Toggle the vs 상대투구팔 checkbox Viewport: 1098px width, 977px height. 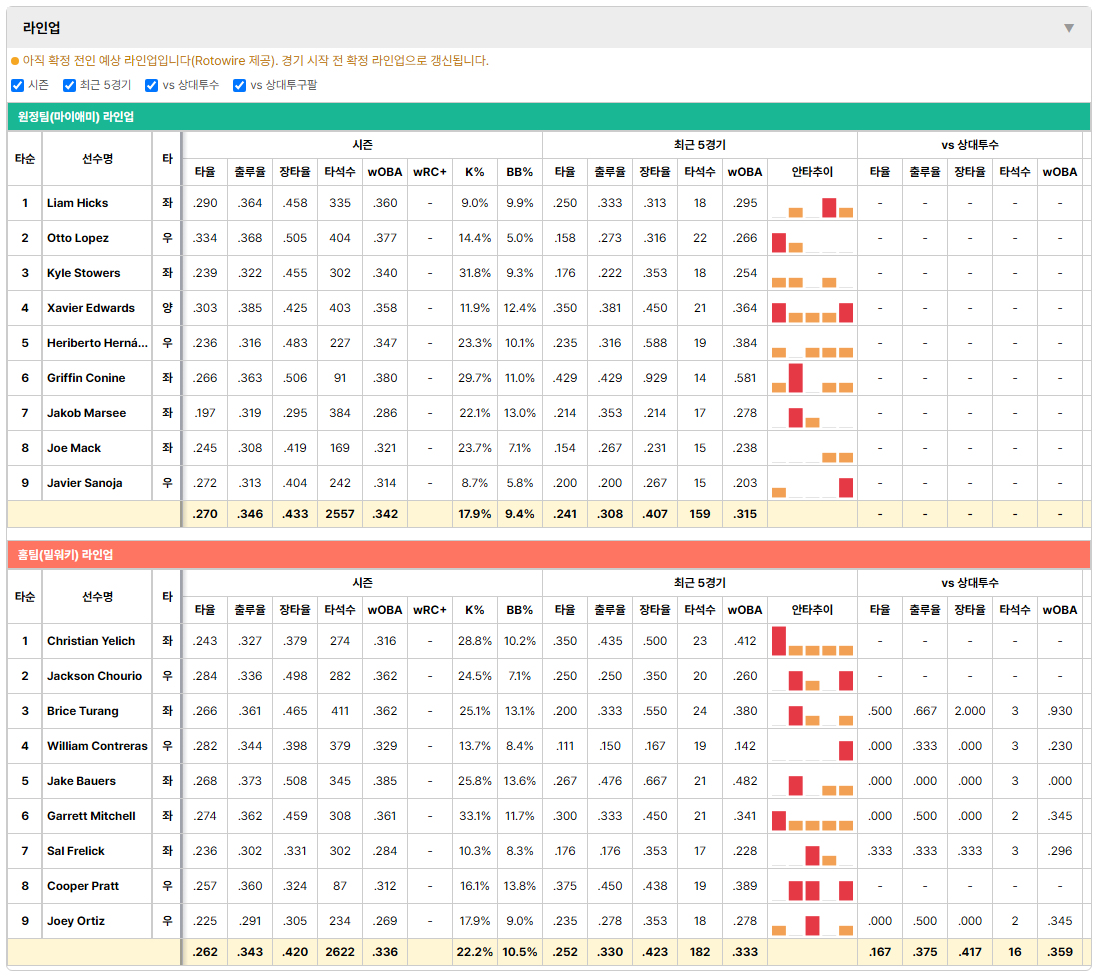pos(239,85)
